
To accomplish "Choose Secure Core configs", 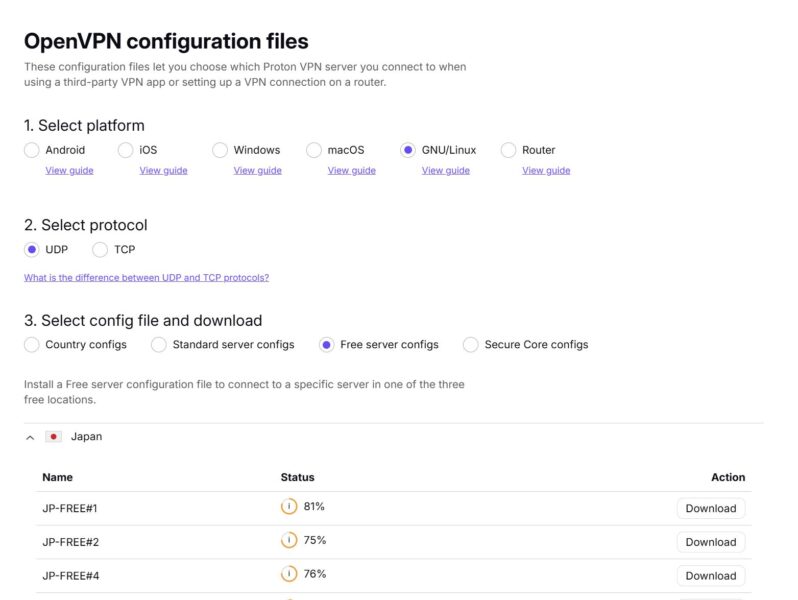I will click(471, 345).
